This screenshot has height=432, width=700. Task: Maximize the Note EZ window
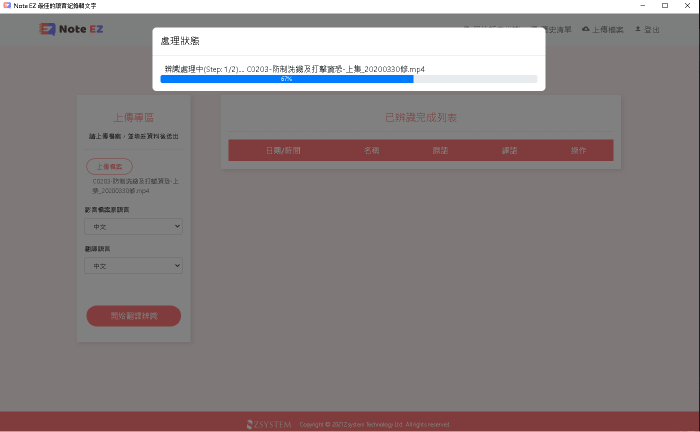665,6
